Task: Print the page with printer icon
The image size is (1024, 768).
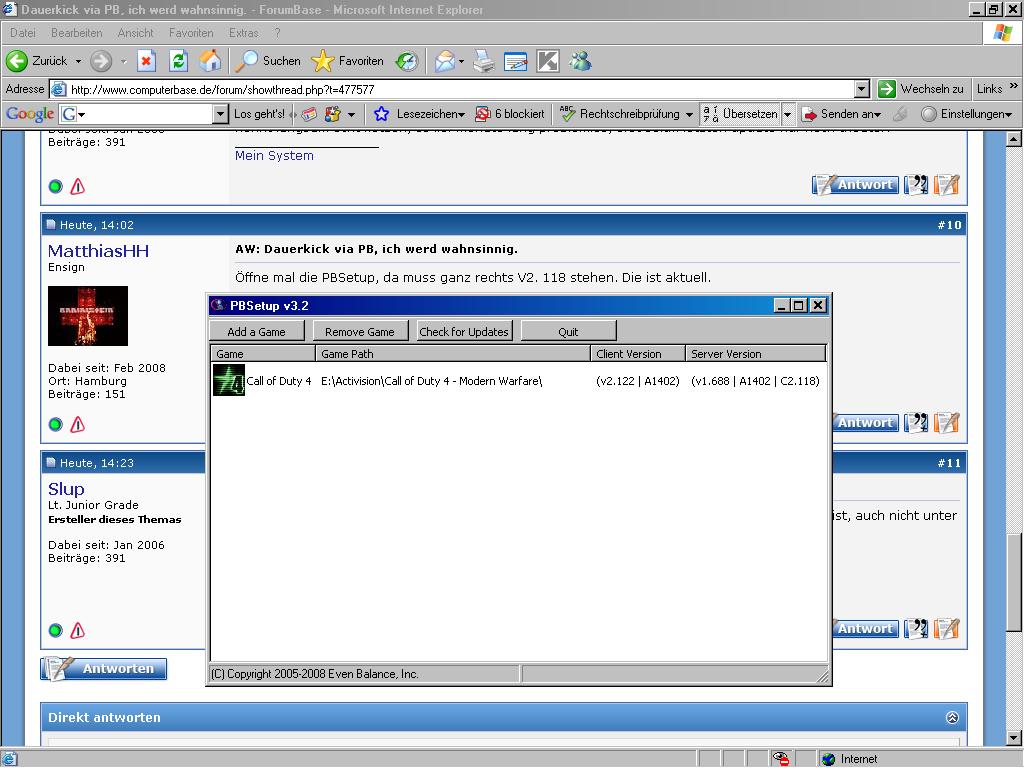Action: tap(484, 61)
